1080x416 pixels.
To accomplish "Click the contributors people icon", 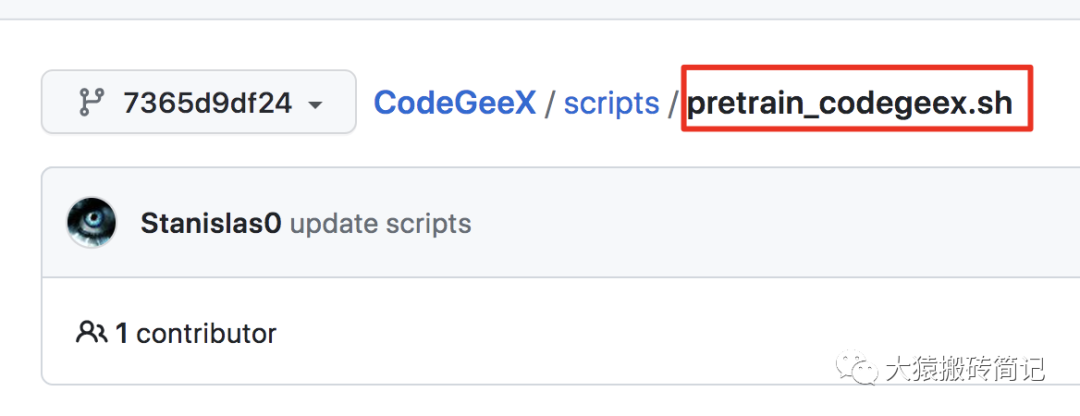I will [x=91, y=332].
